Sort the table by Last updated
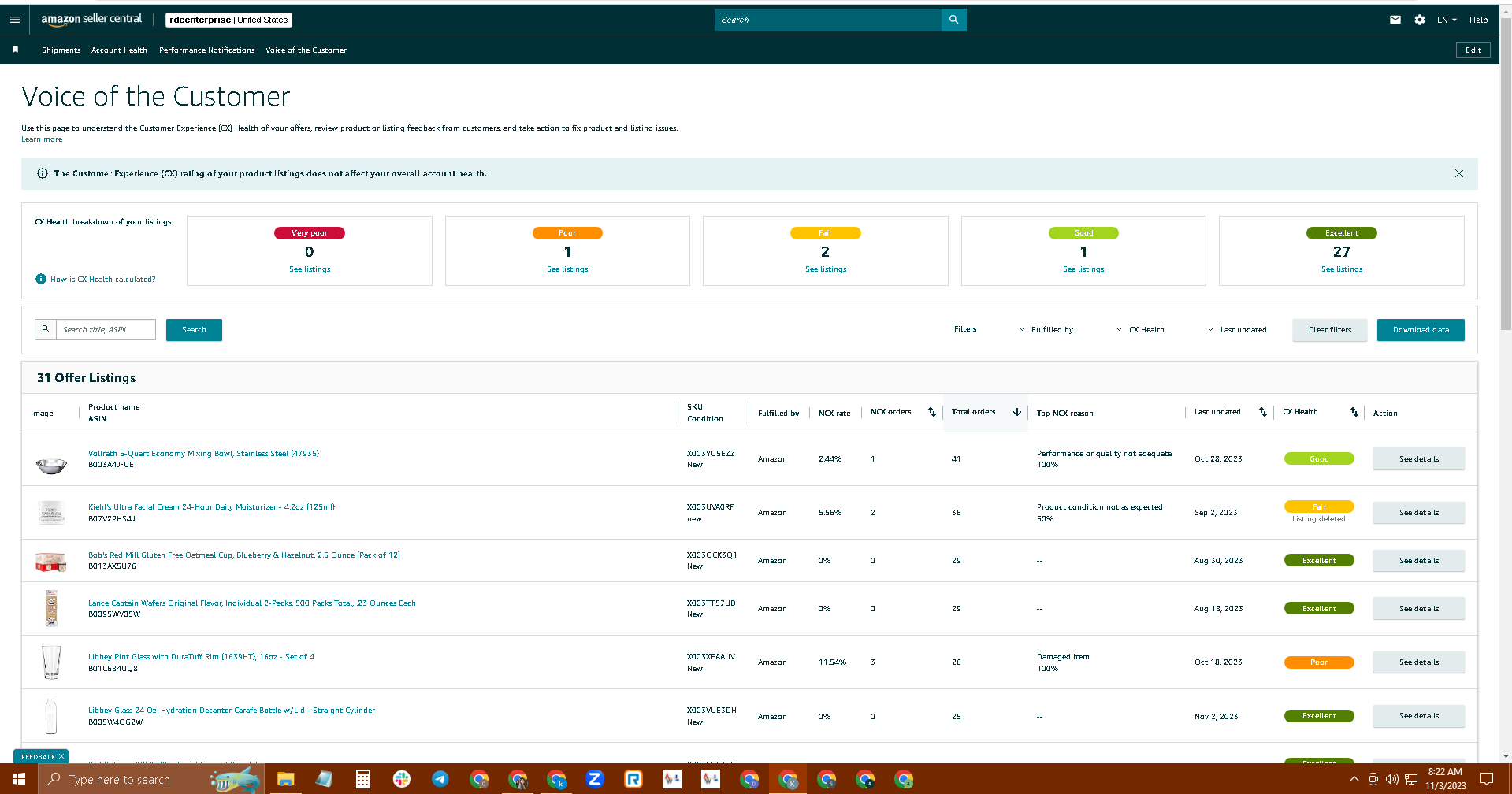This screenshot has height=794, width=1512. click(x=1263, y=412)
